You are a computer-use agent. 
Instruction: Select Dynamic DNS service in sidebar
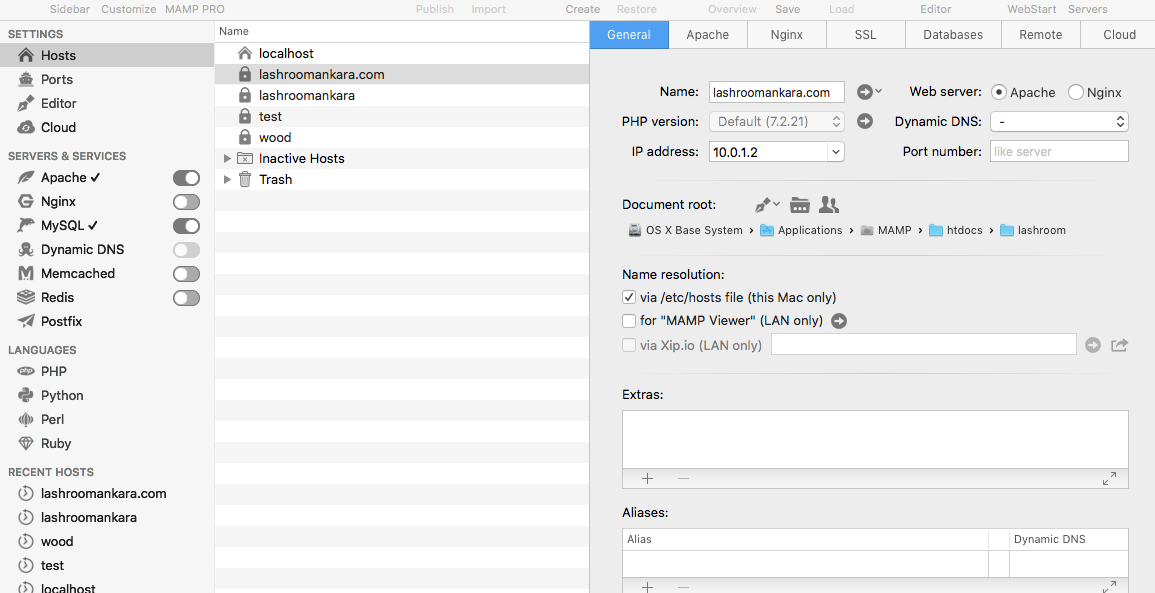[82, 250]
